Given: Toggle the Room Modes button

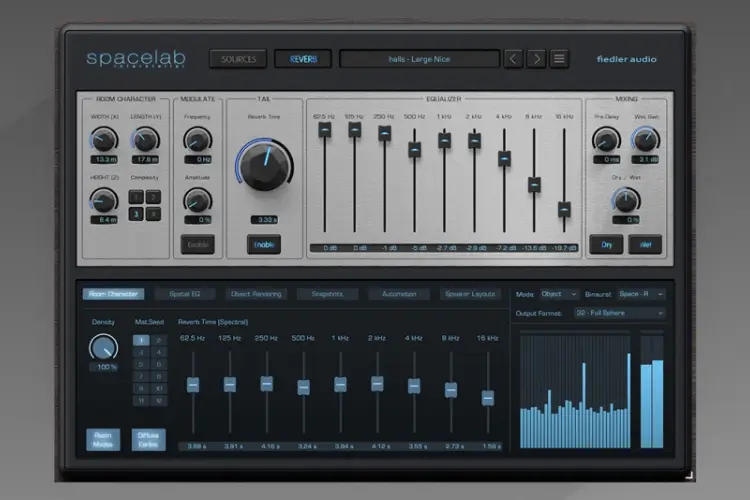Looking at the screenshot, I should (x=101, y=439).
